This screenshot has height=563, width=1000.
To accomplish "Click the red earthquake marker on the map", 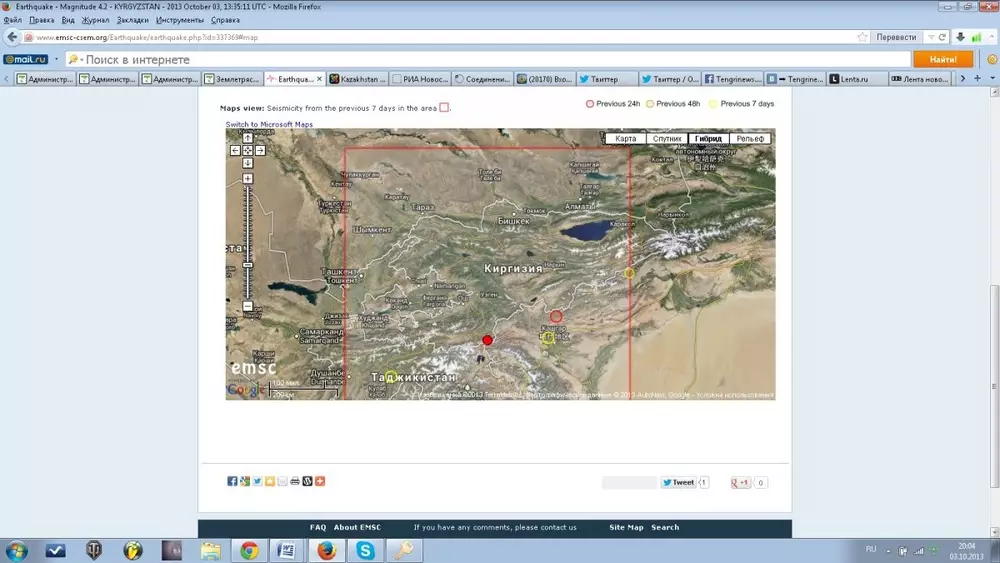I will [x=488, y=340].
